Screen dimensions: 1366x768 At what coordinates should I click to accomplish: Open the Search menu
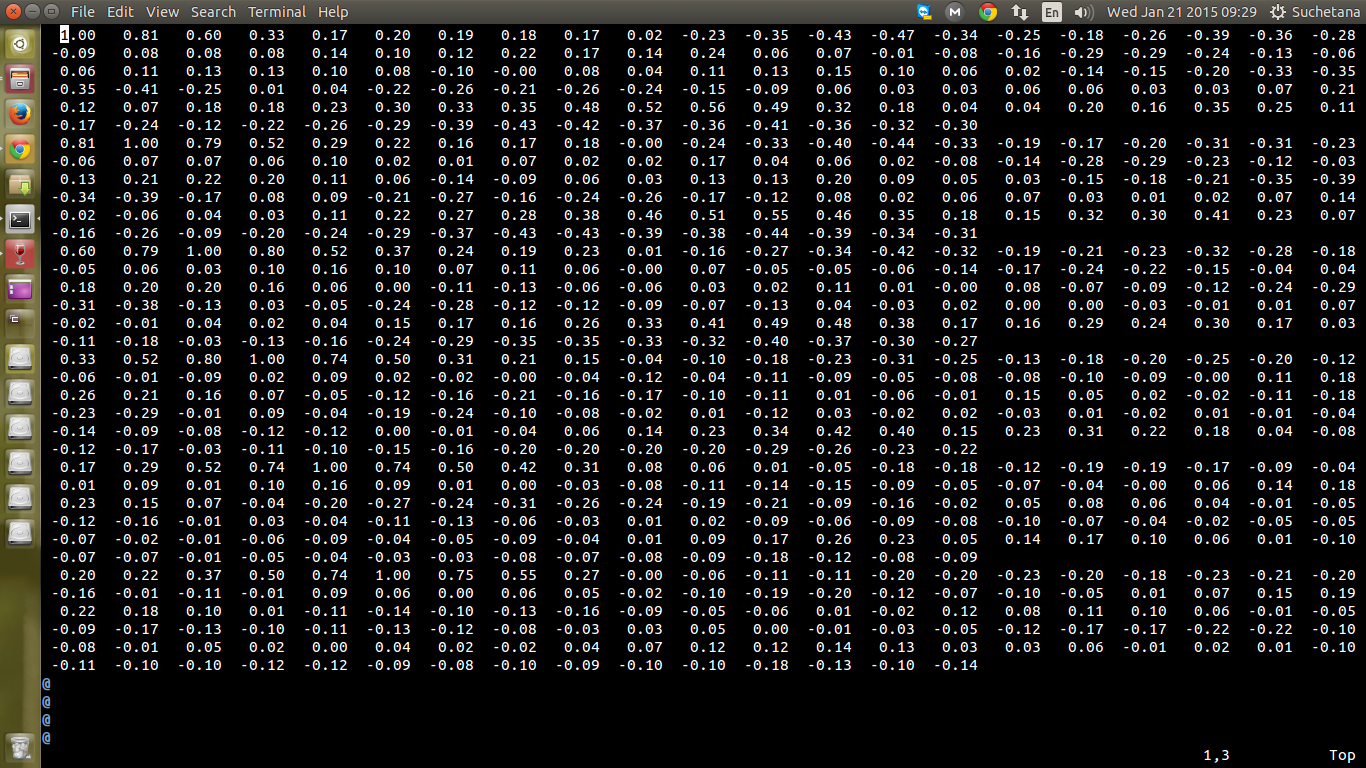[x=213, y=12]
